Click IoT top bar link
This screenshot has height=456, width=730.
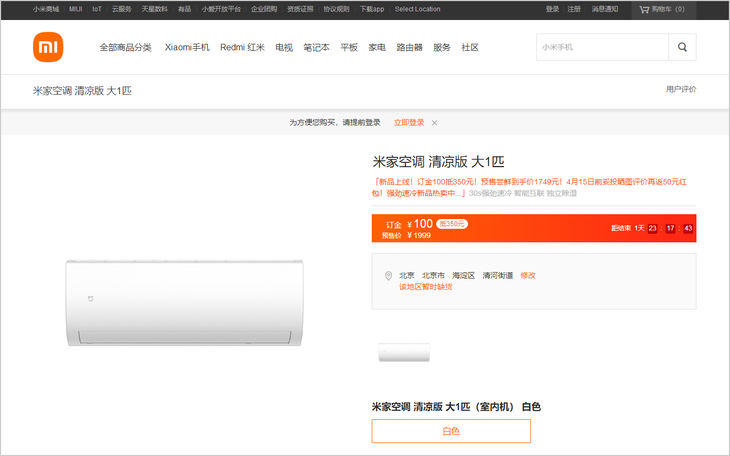(97, 9)
